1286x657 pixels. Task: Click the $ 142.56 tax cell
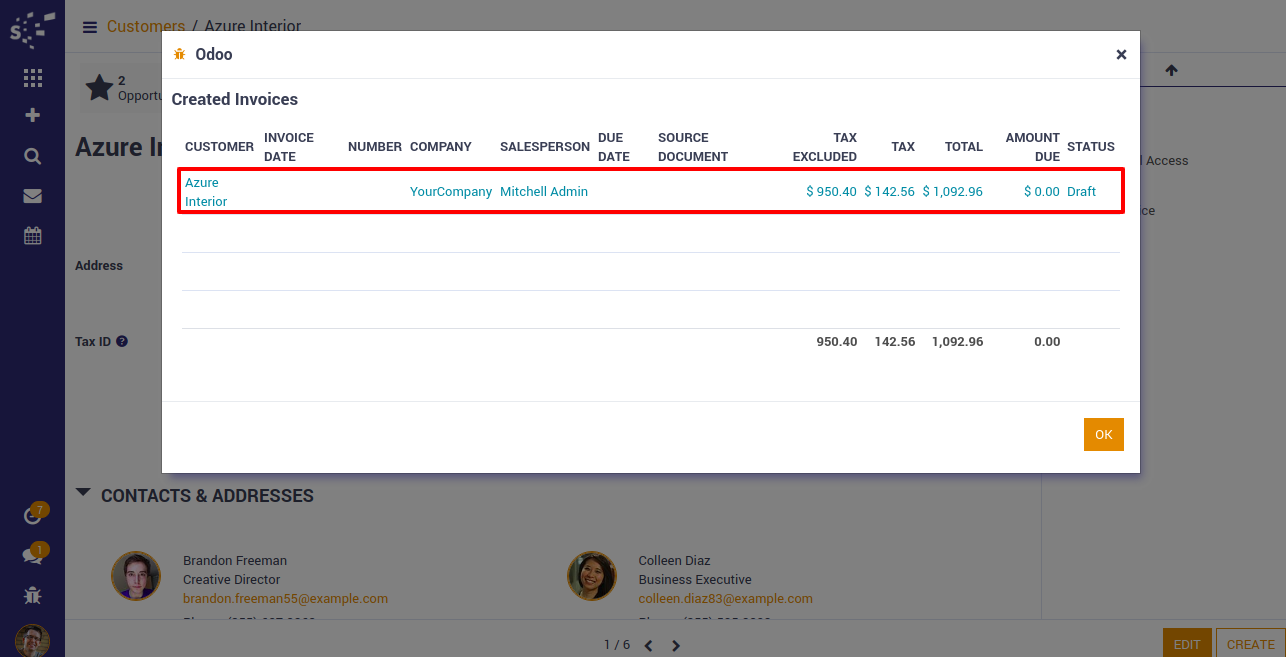(889, 192)
